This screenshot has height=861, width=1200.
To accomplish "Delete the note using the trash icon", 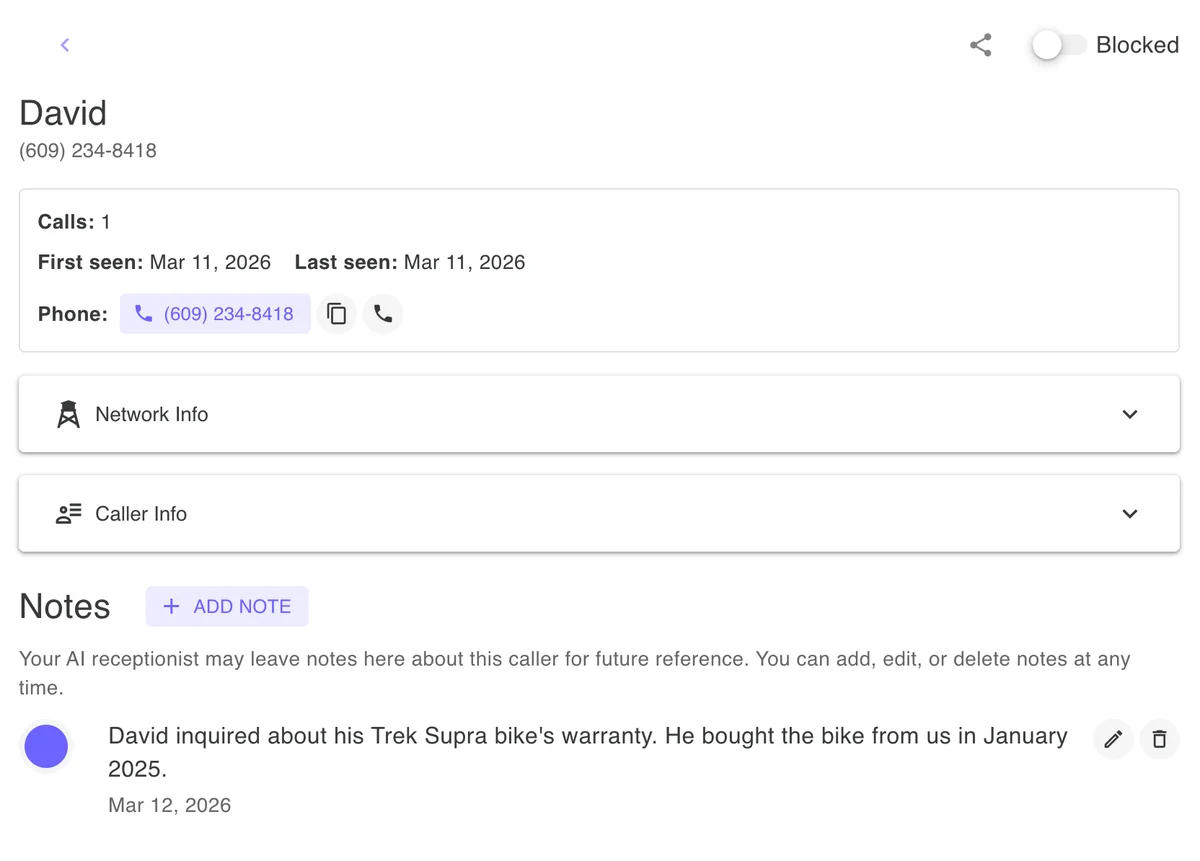I will pyautogui.click(x=1159, y=739).
